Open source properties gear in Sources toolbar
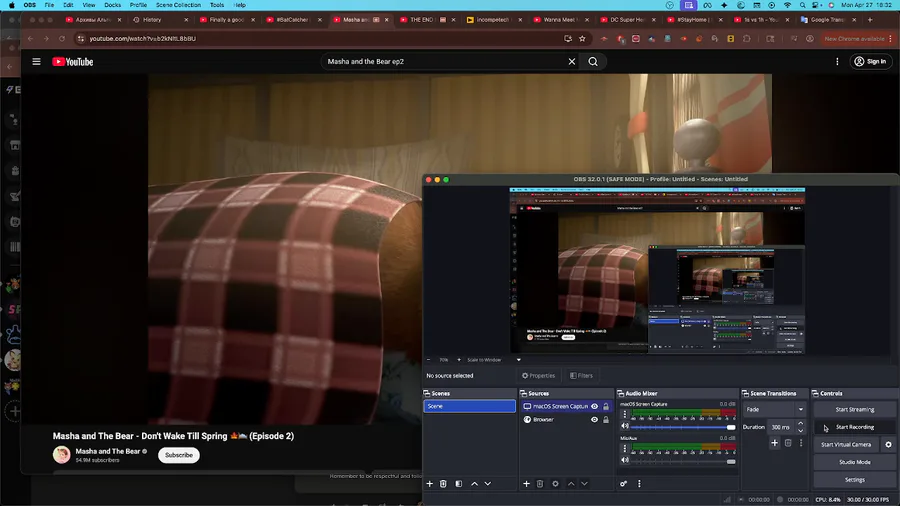Image resolution: width=900 pixels, height=506 pixels. pyautogui.click(x=555, y=484)
